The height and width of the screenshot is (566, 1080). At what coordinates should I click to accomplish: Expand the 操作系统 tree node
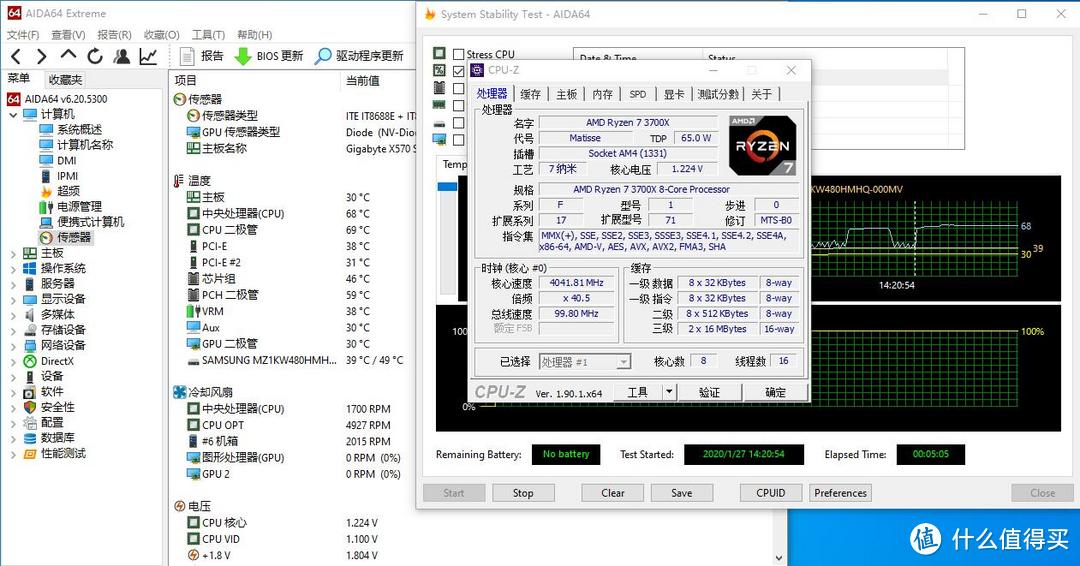click(x=13, y=268)
